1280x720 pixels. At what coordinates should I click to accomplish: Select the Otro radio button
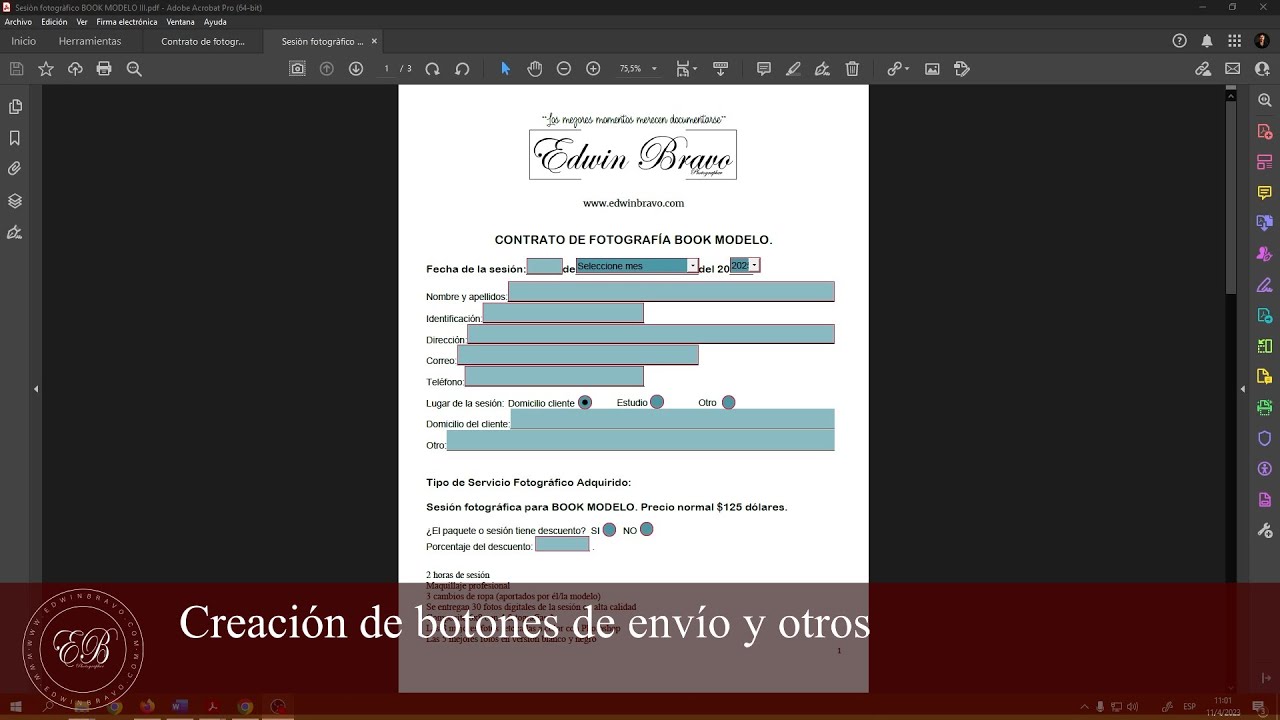[728, 402]
